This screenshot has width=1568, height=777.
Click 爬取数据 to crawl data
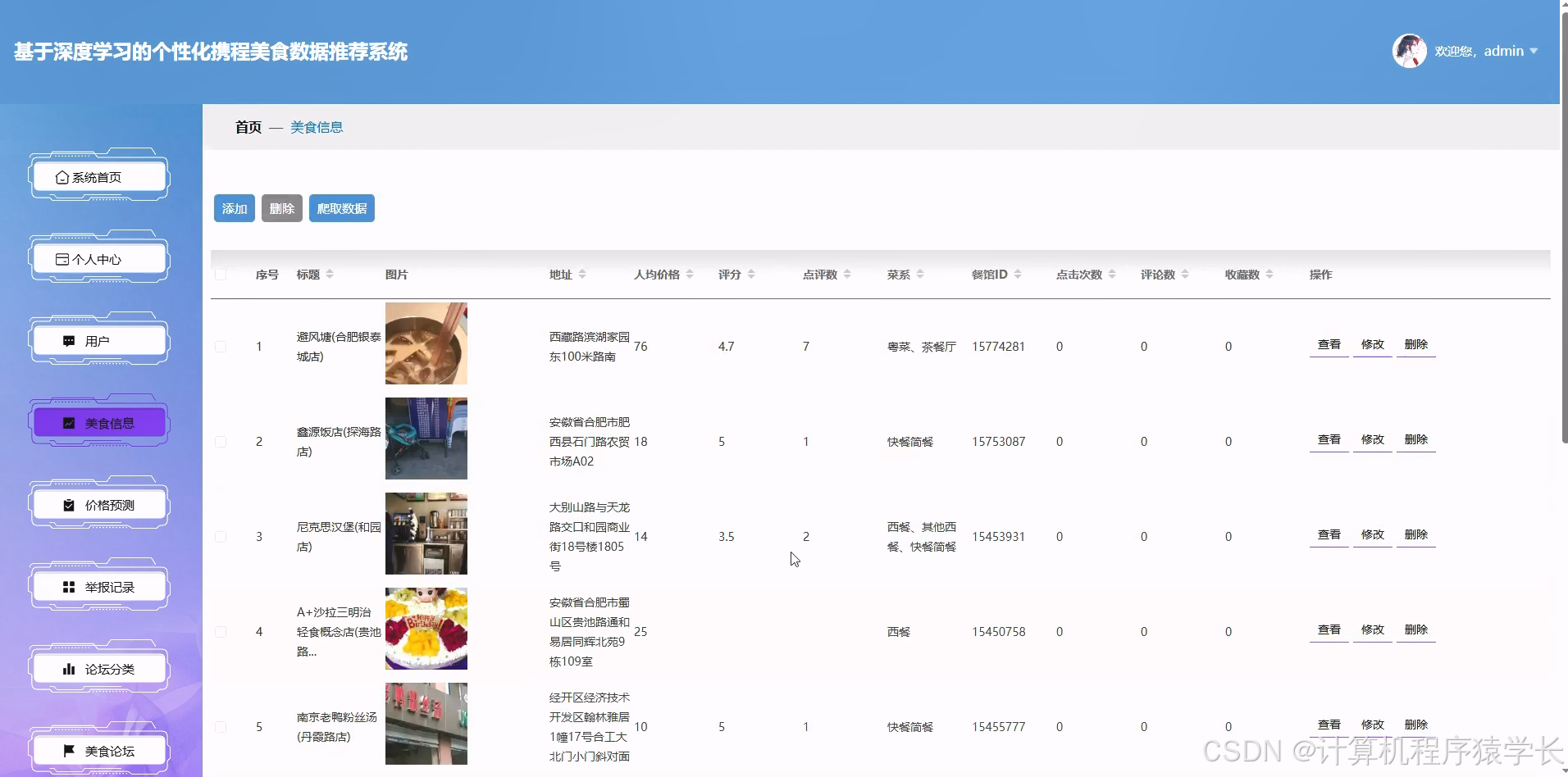click(341, 208)
